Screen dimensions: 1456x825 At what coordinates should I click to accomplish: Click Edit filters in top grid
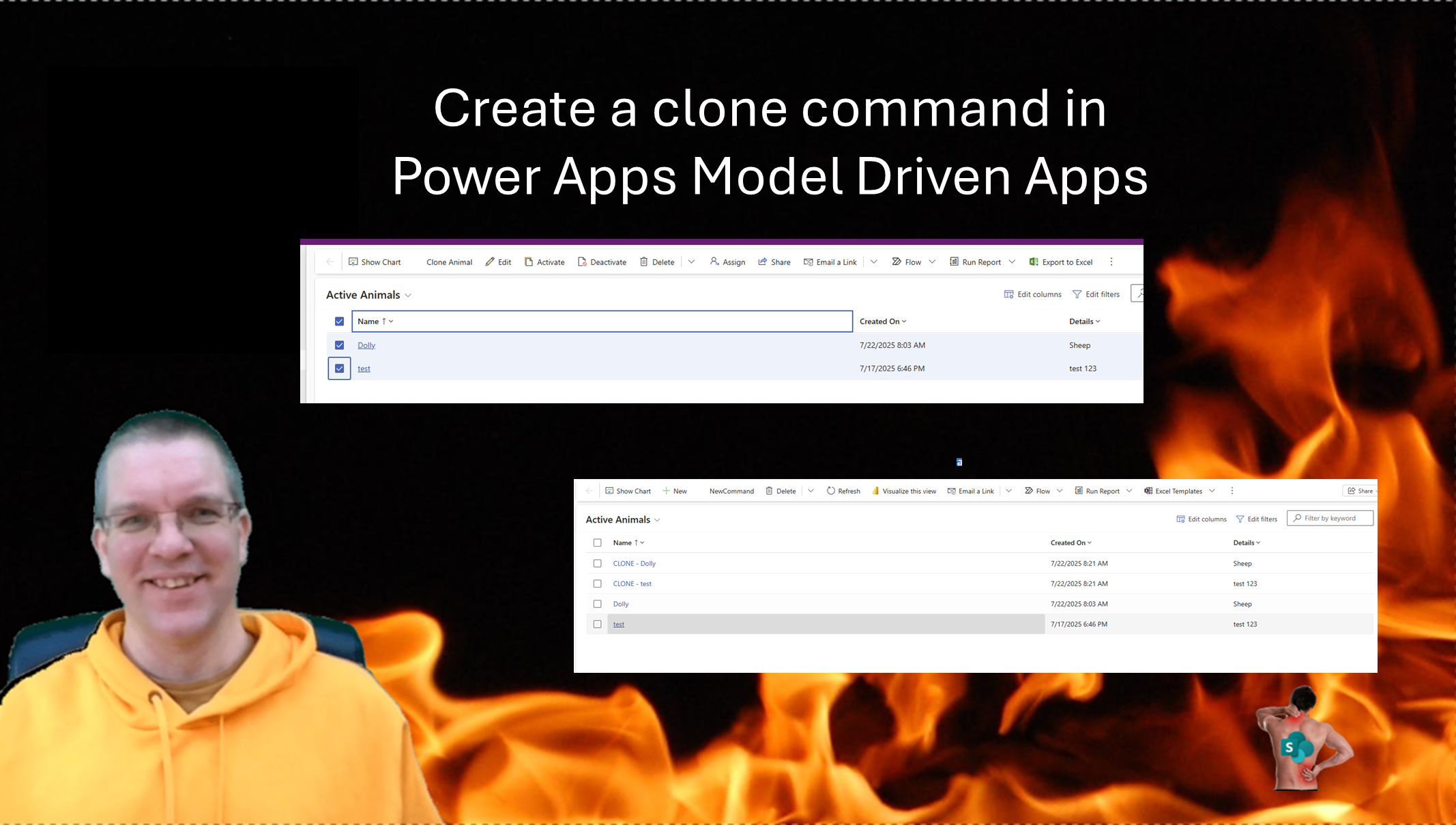click(1096, 295)
